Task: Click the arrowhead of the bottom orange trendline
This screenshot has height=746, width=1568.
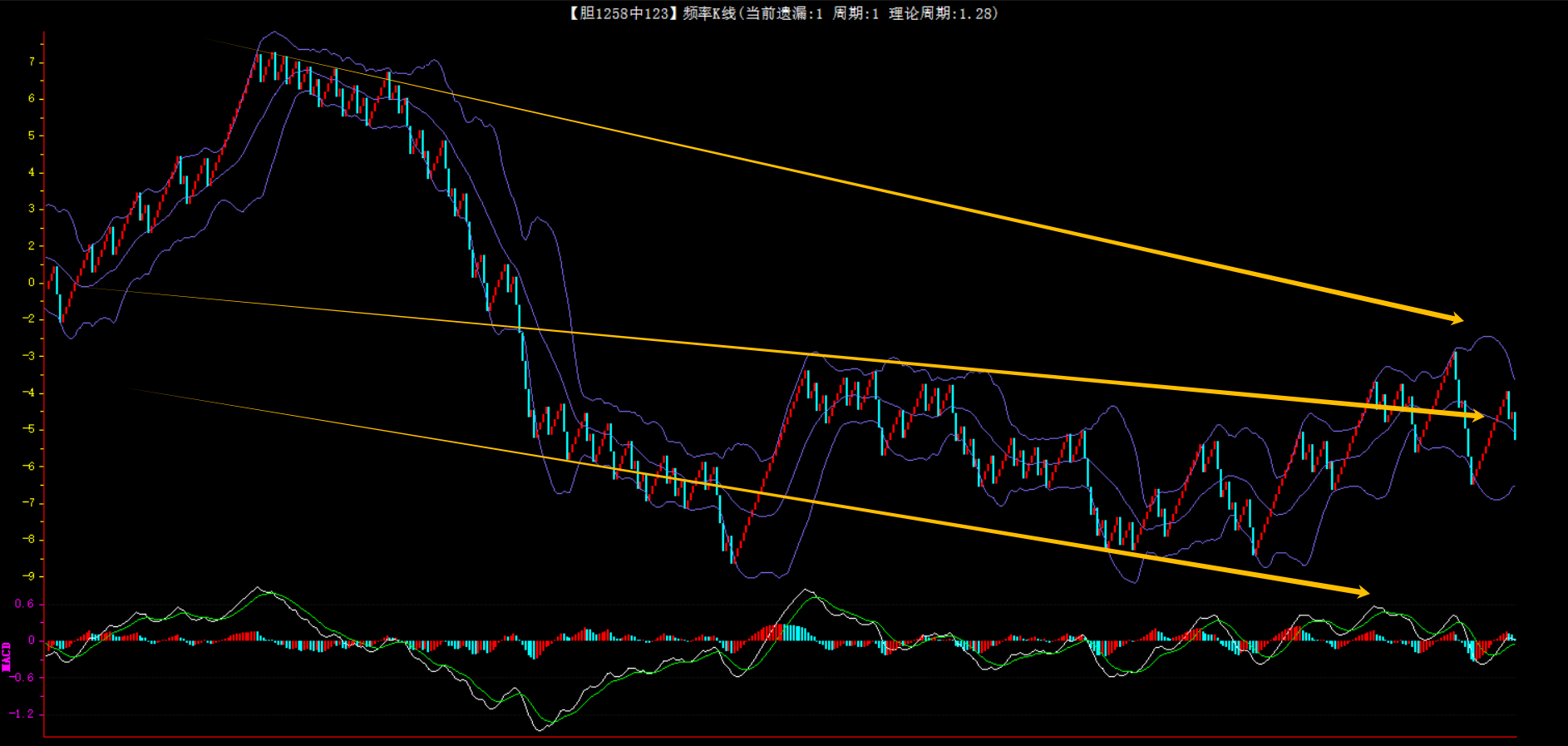Action: click(1362, 592)
